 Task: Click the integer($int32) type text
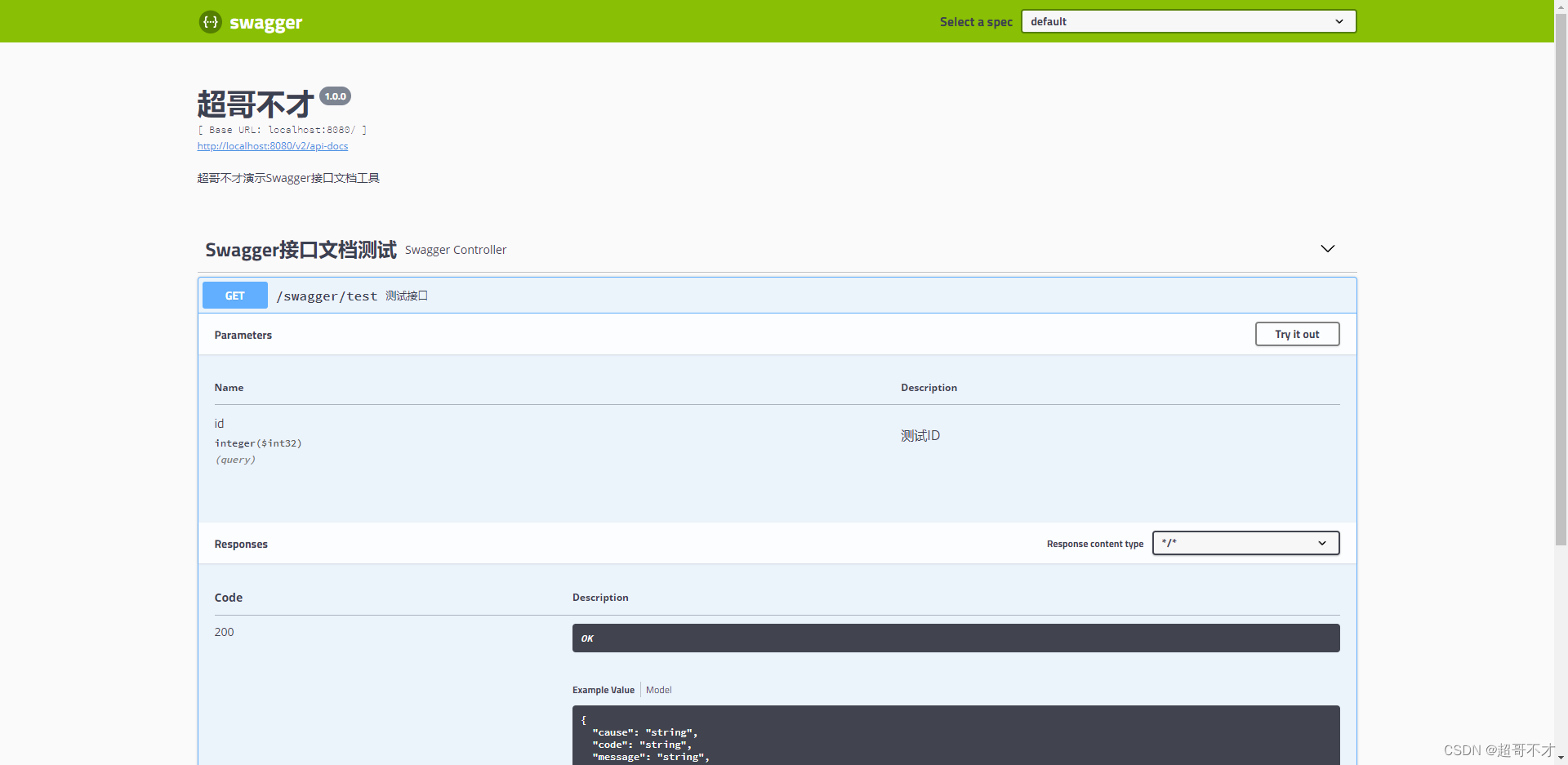point(258,443)
